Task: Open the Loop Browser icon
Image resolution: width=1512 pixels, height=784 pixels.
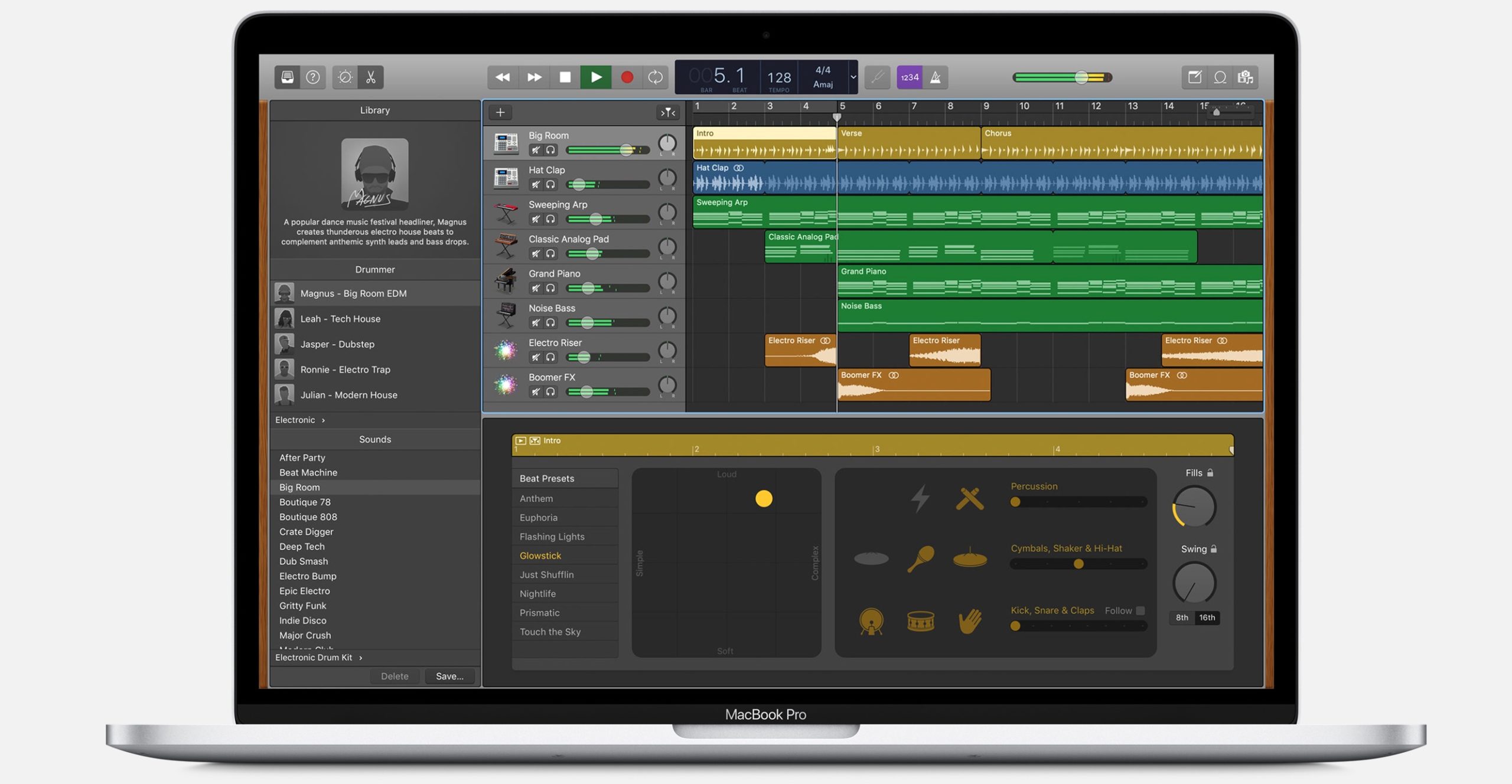Action: point(1220,77)
